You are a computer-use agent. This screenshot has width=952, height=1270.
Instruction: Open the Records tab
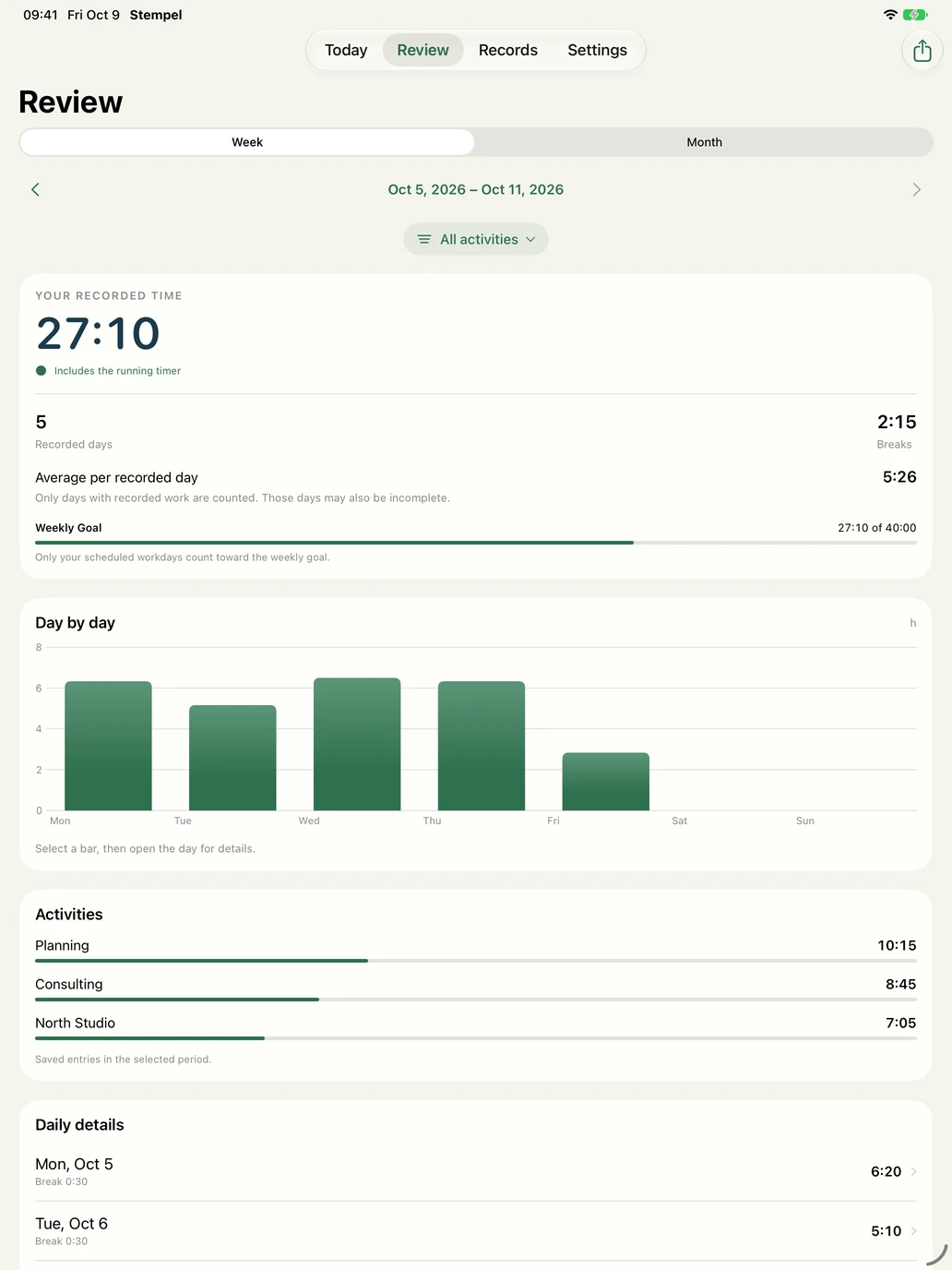coord(508,50)
